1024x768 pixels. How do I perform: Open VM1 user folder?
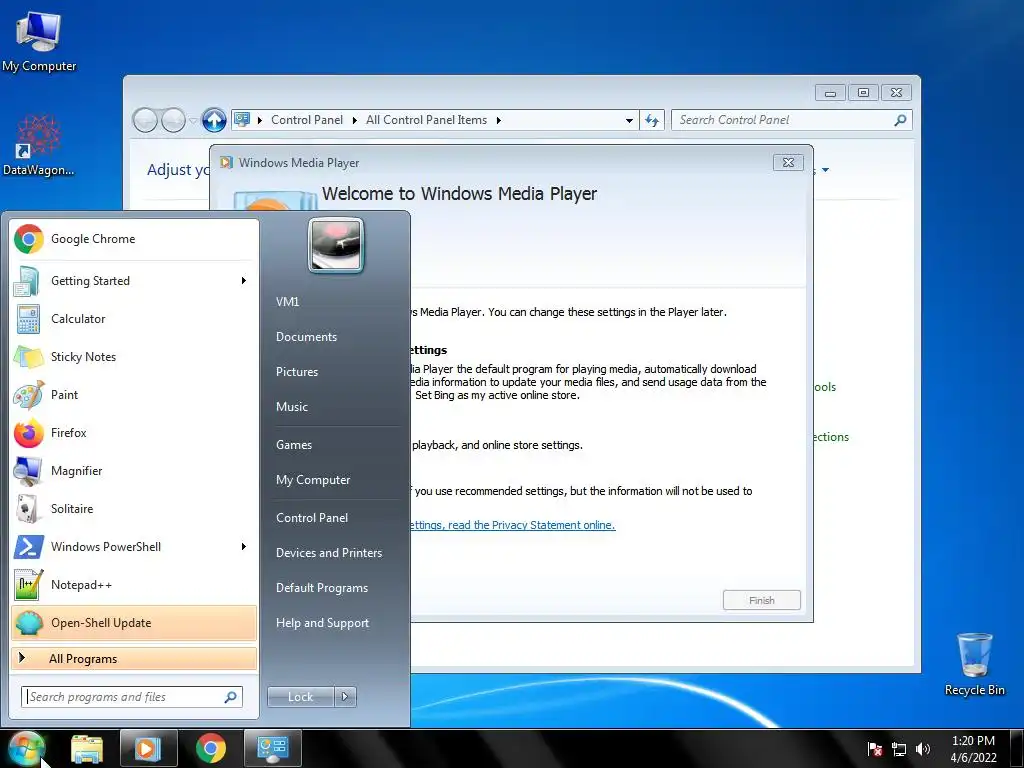coord(287,302)
